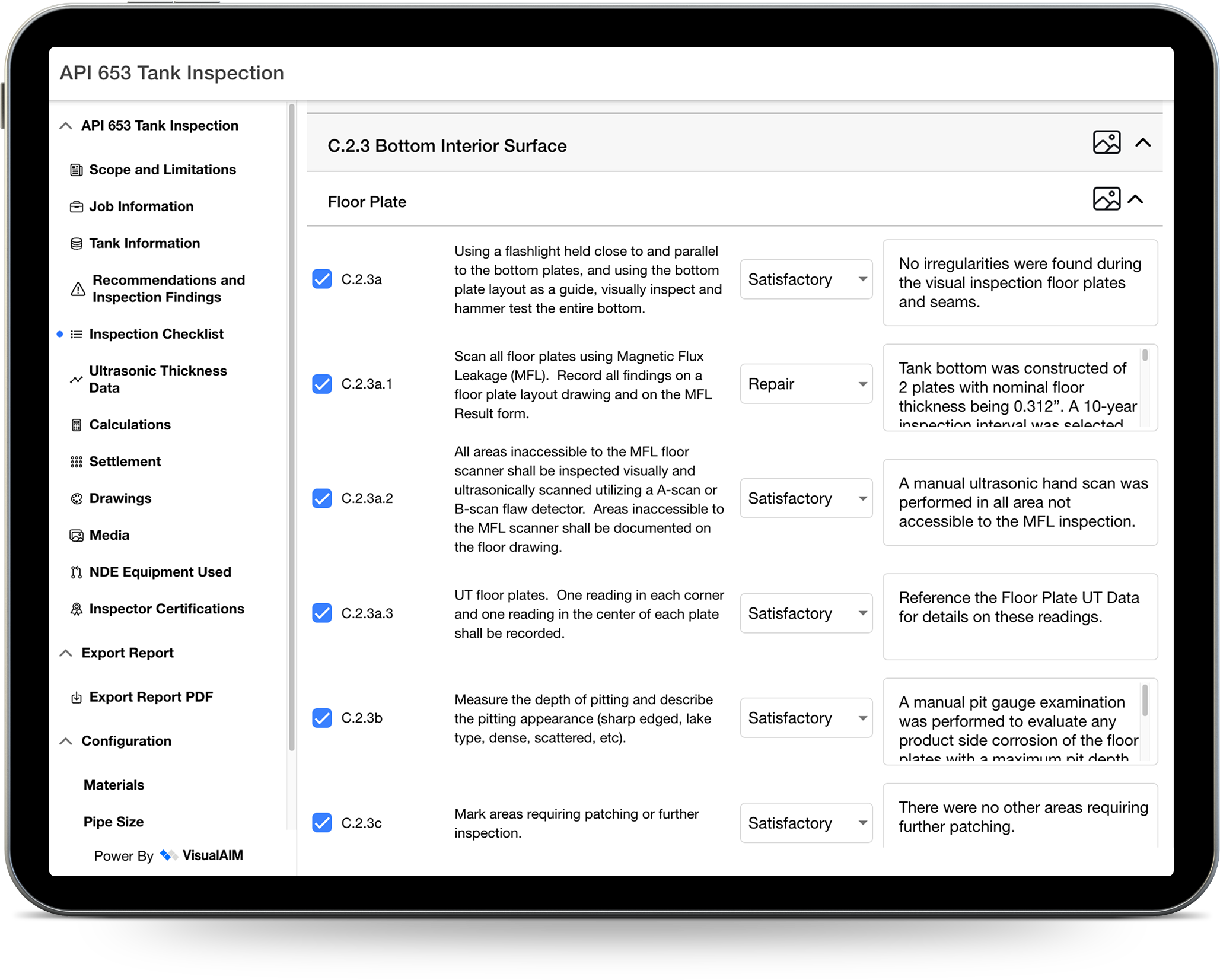Click the Job Information briefcase icon
The height and width of the screenshot is (980, 1220).
(x=77, y=207)
